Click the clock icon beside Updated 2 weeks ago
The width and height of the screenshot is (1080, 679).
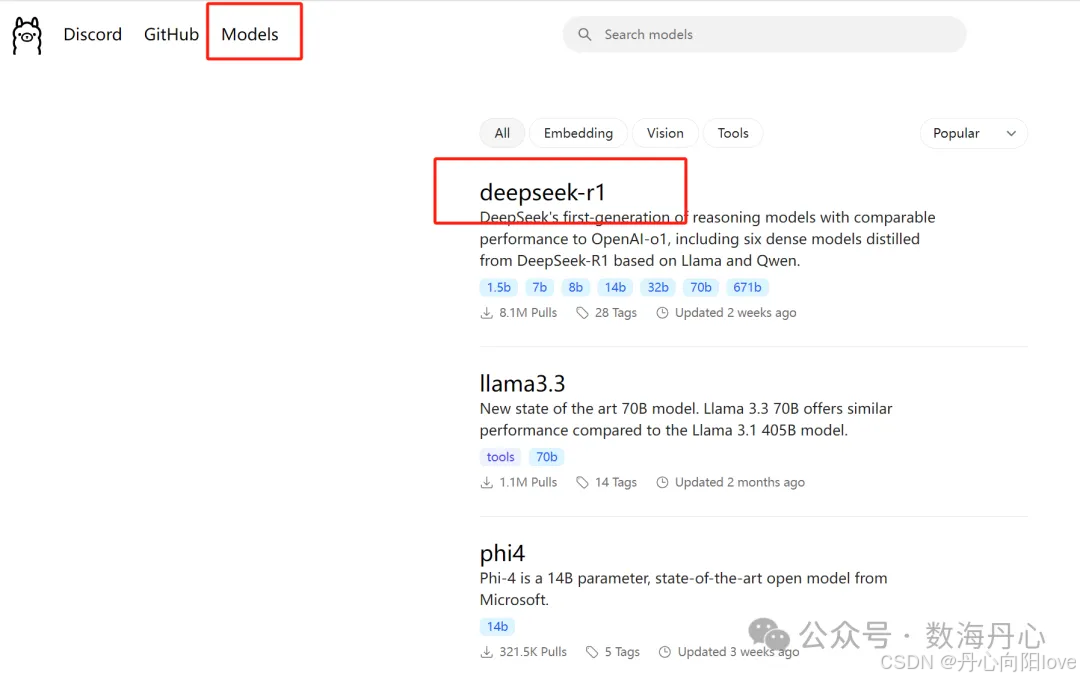pos(662,313)
